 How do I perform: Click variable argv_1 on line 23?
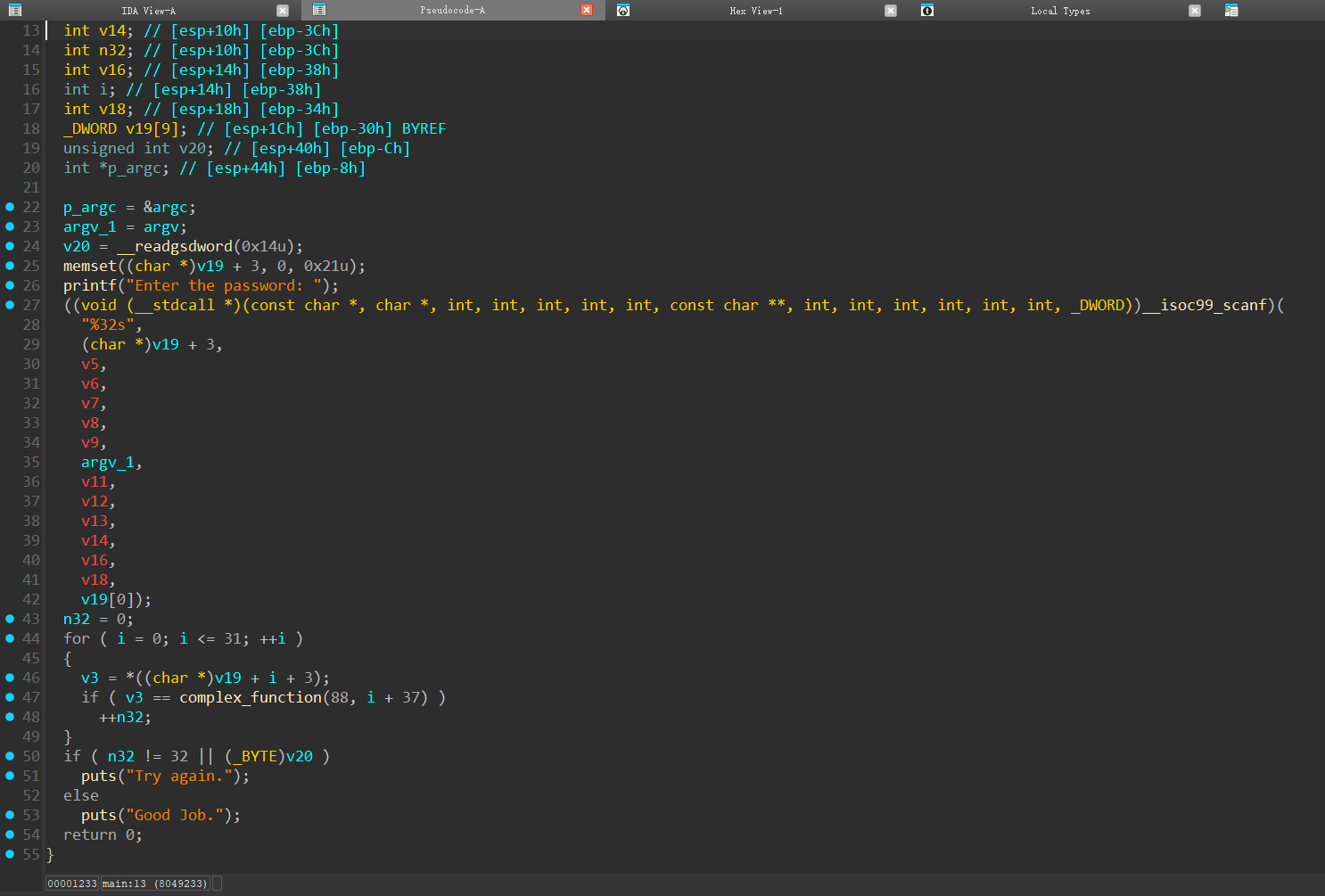[x=90, y=226]
